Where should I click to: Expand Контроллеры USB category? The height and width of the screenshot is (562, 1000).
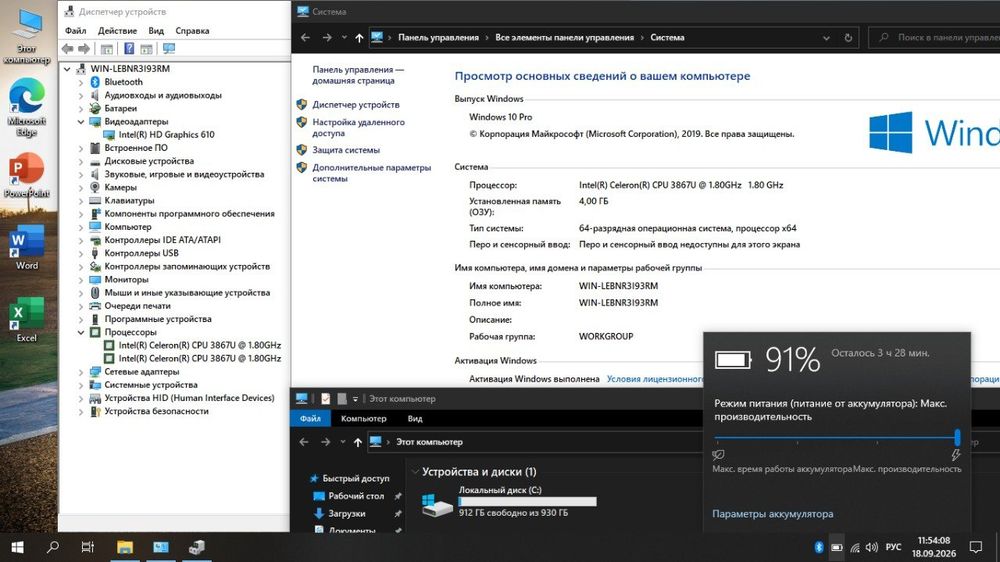coord(81,253)
